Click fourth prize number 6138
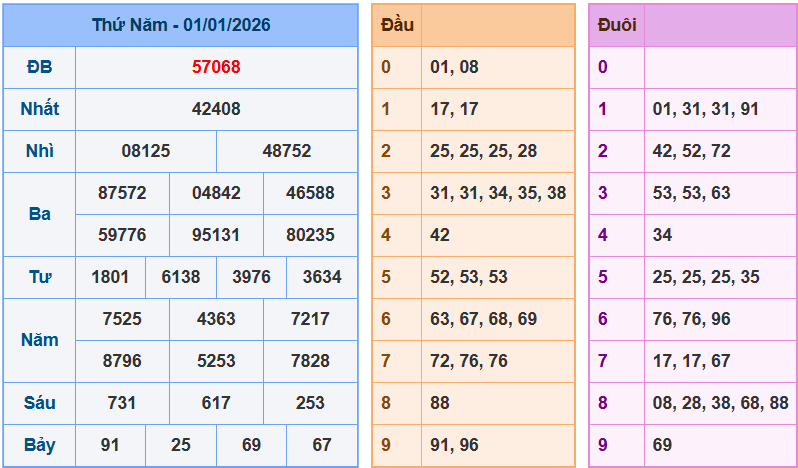This screenshot has width=798, height=468. pos(181,277)
